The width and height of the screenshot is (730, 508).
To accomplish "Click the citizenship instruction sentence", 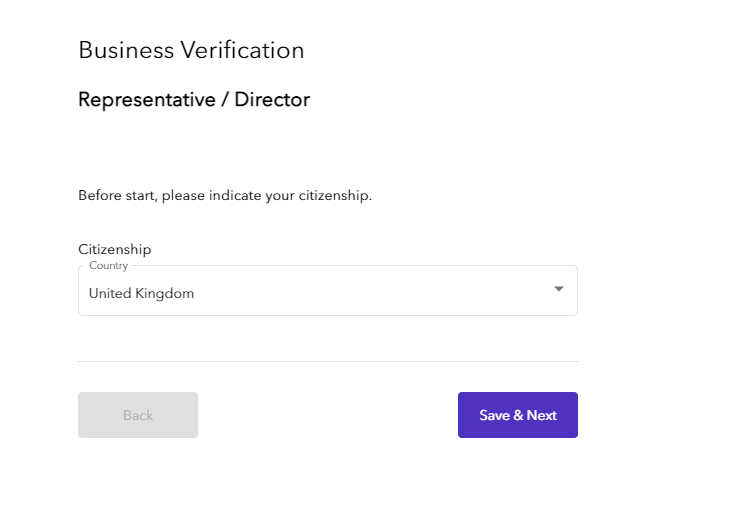I will tap(225, 195).
